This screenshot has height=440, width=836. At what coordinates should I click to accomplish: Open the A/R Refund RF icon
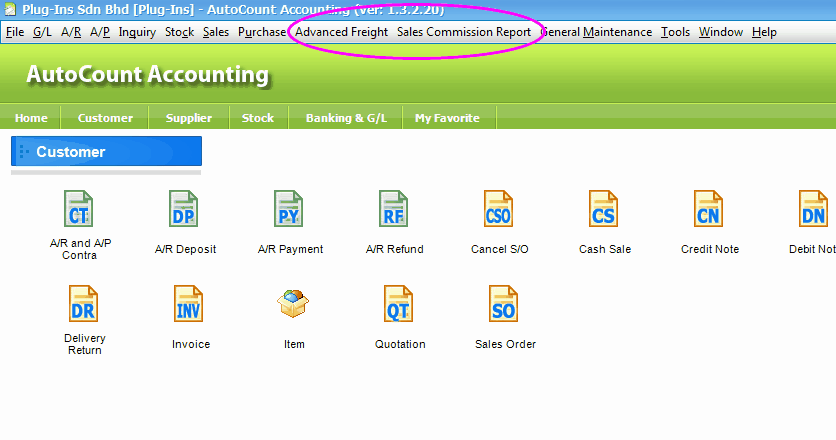coord(393,209)
